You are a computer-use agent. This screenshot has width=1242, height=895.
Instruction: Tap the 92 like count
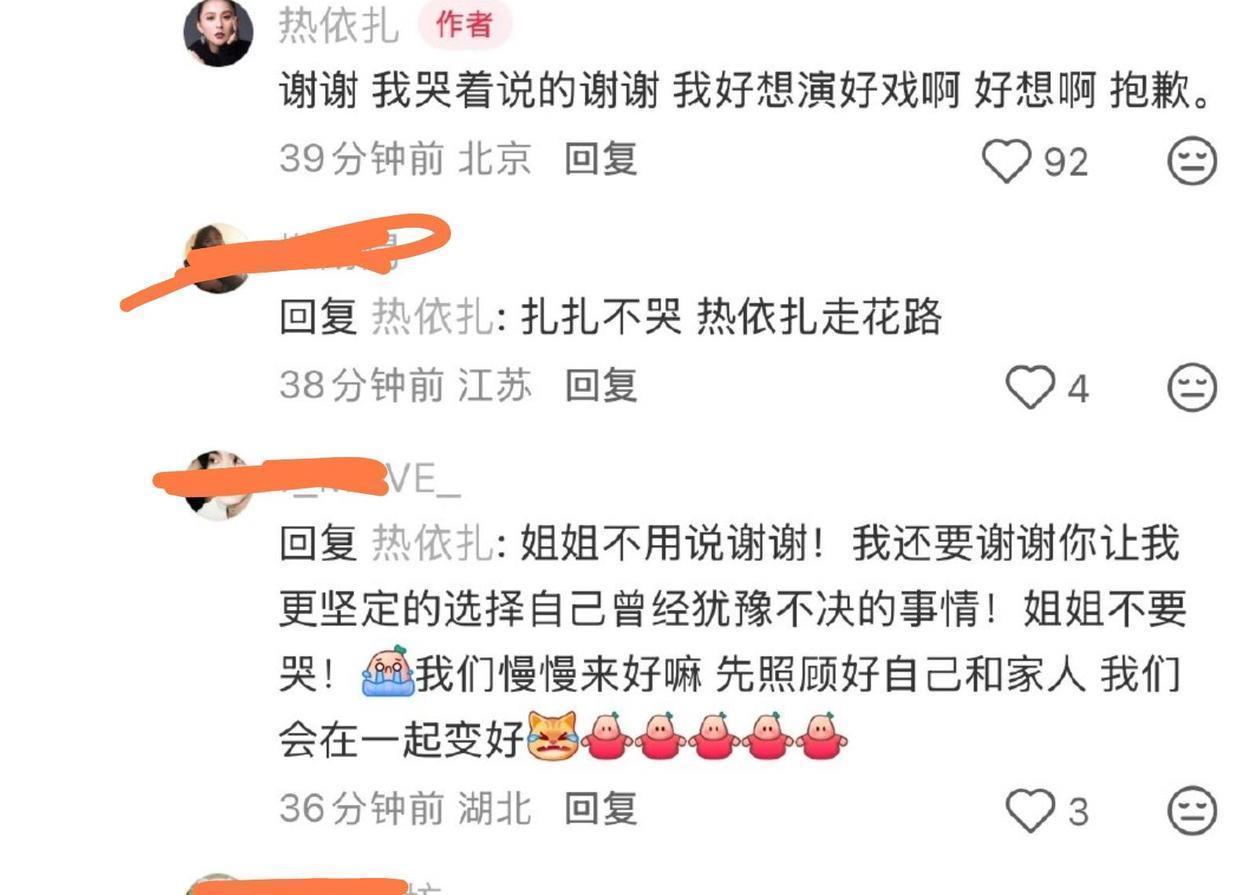(x=1066, y=162)
